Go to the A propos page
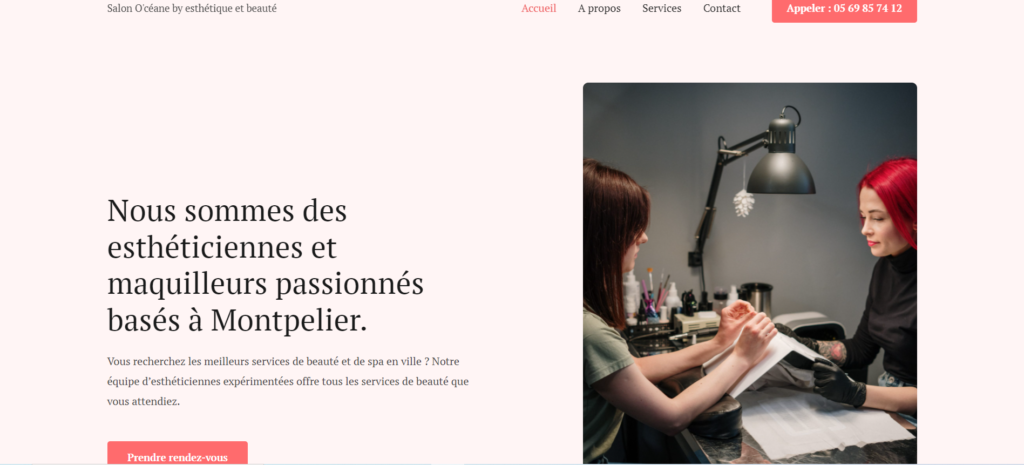This screenshot has height=465, width=1024. coord(599,8)
